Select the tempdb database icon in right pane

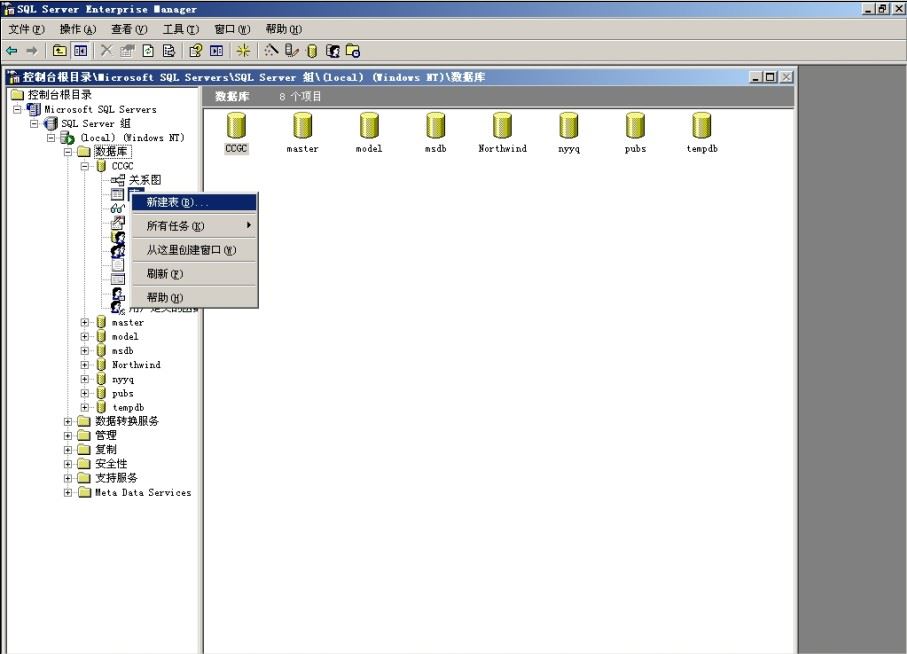point(702,125)
